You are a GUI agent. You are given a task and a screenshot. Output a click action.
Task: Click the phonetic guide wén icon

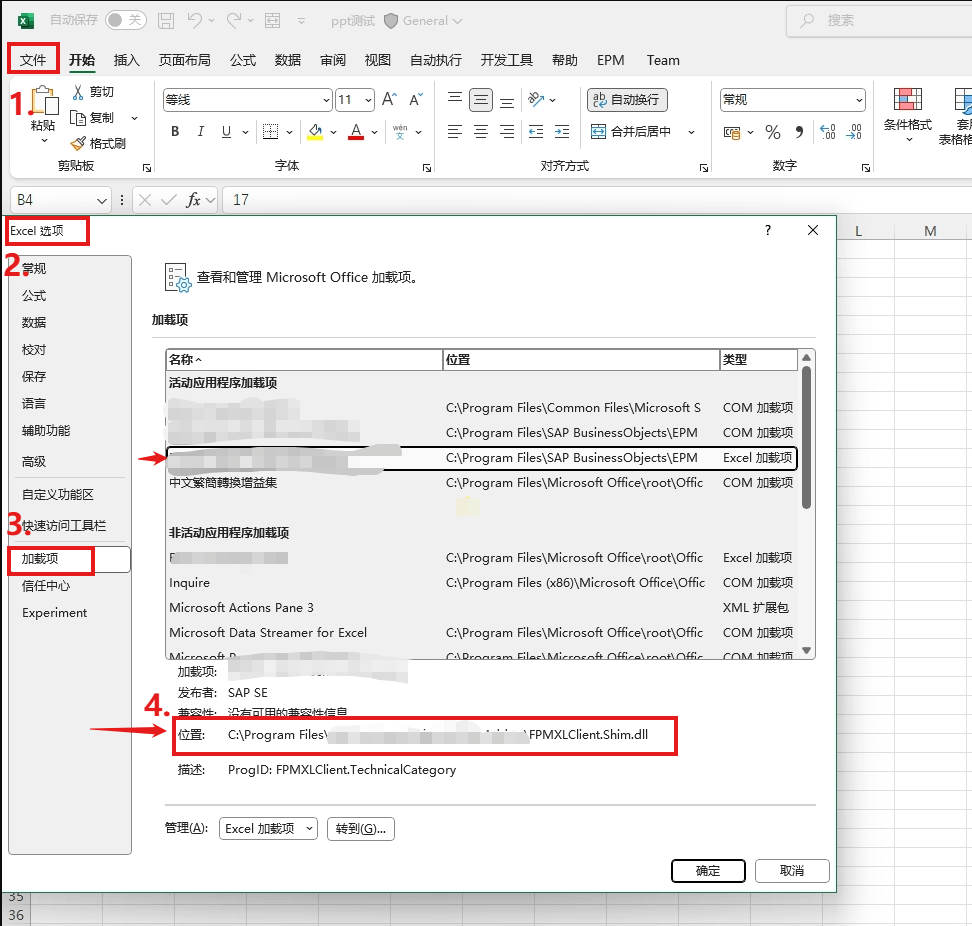[400, 131]
